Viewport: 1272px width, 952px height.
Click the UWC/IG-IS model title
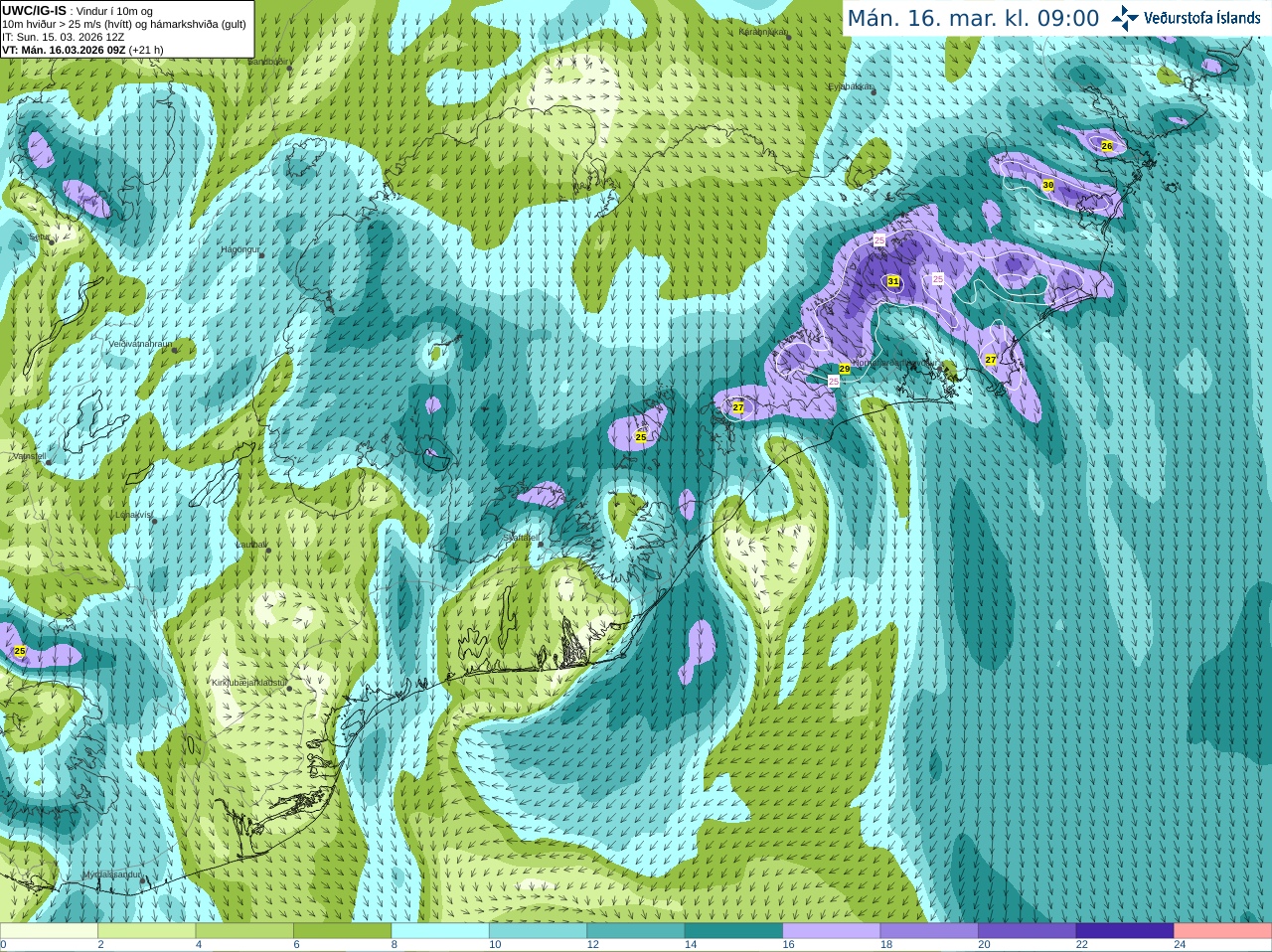pyautogui.click(x=35, y=11)
